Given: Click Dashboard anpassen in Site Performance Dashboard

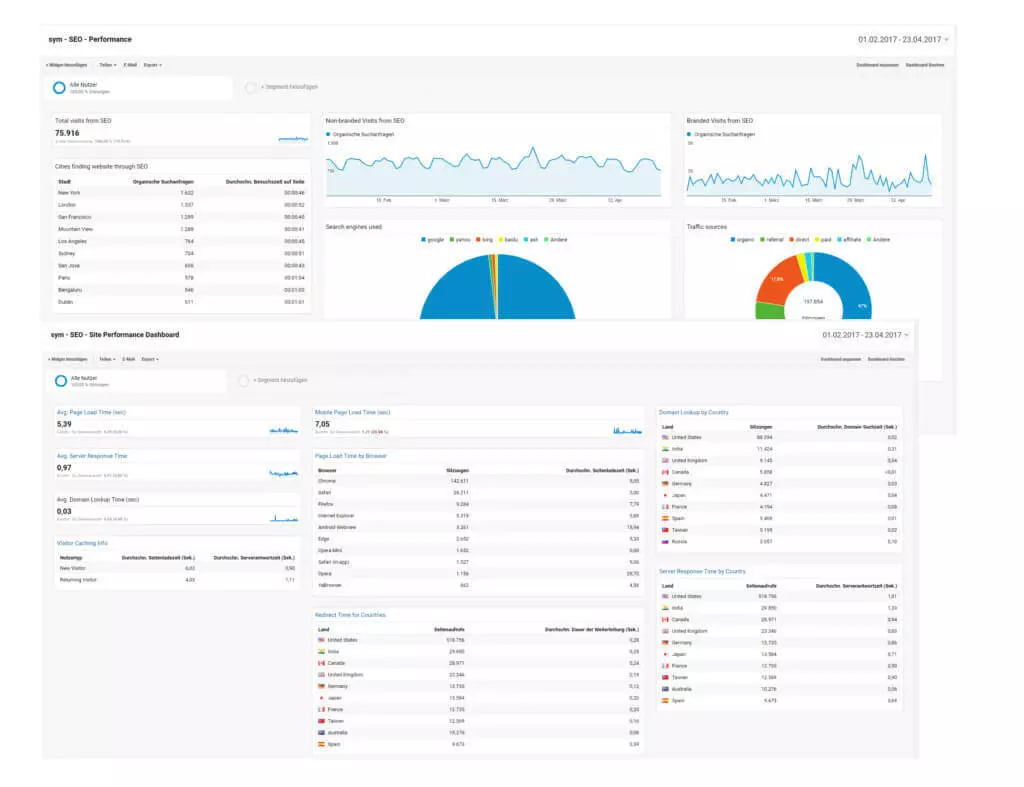Looking at the screenshot, I should click(840, 359).
